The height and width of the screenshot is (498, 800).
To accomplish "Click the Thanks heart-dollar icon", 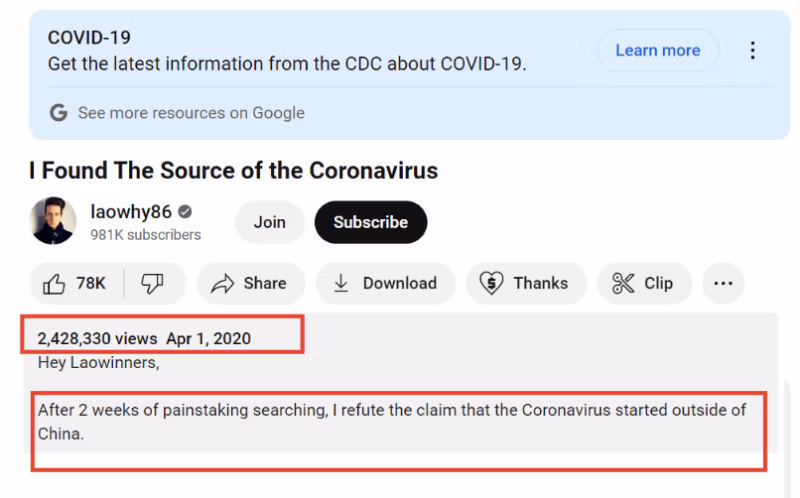I will tap(491, 284).
